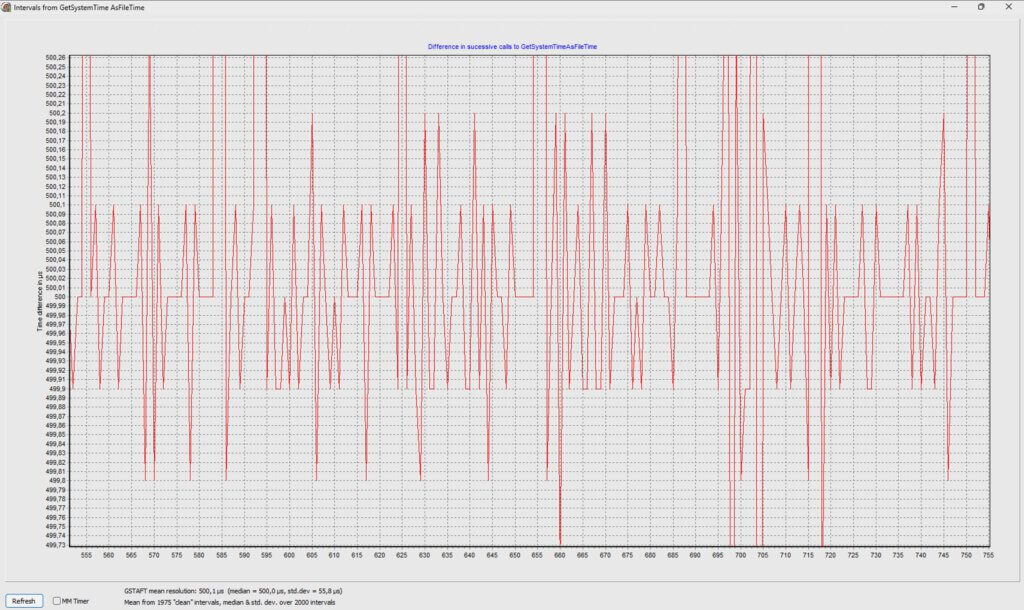The image size is (1024, 610).
Task: Click the 555 tick on the x-axis
Action: coord(86,555)
